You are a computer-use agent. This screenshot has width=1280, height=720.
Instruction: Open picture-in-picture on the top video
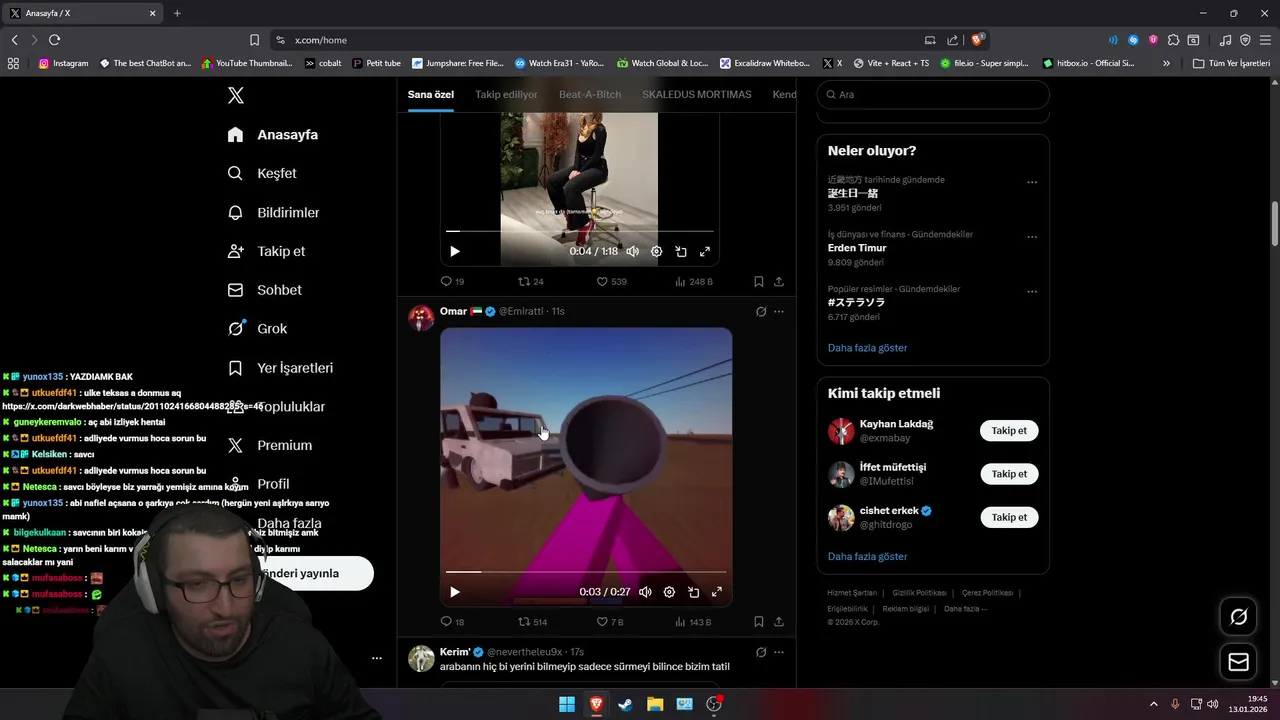point(680,251)
